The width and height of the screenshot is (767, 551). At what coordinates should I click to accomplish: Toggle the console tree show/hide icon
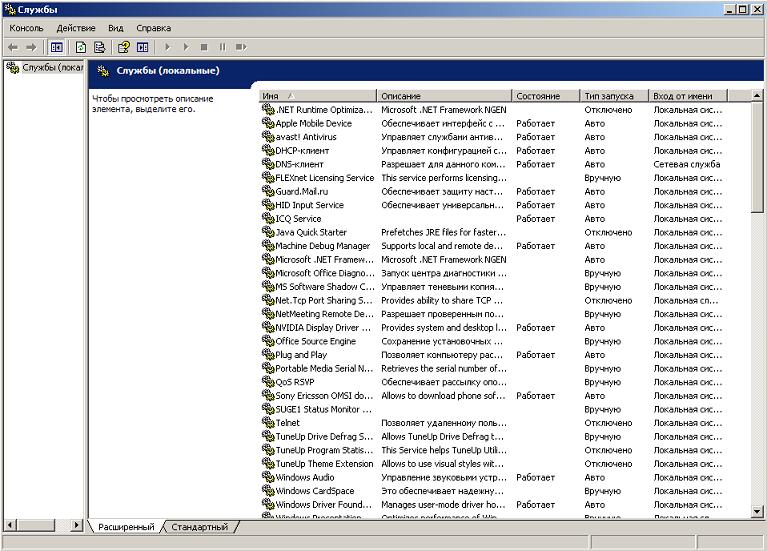[x=57, y=47]
